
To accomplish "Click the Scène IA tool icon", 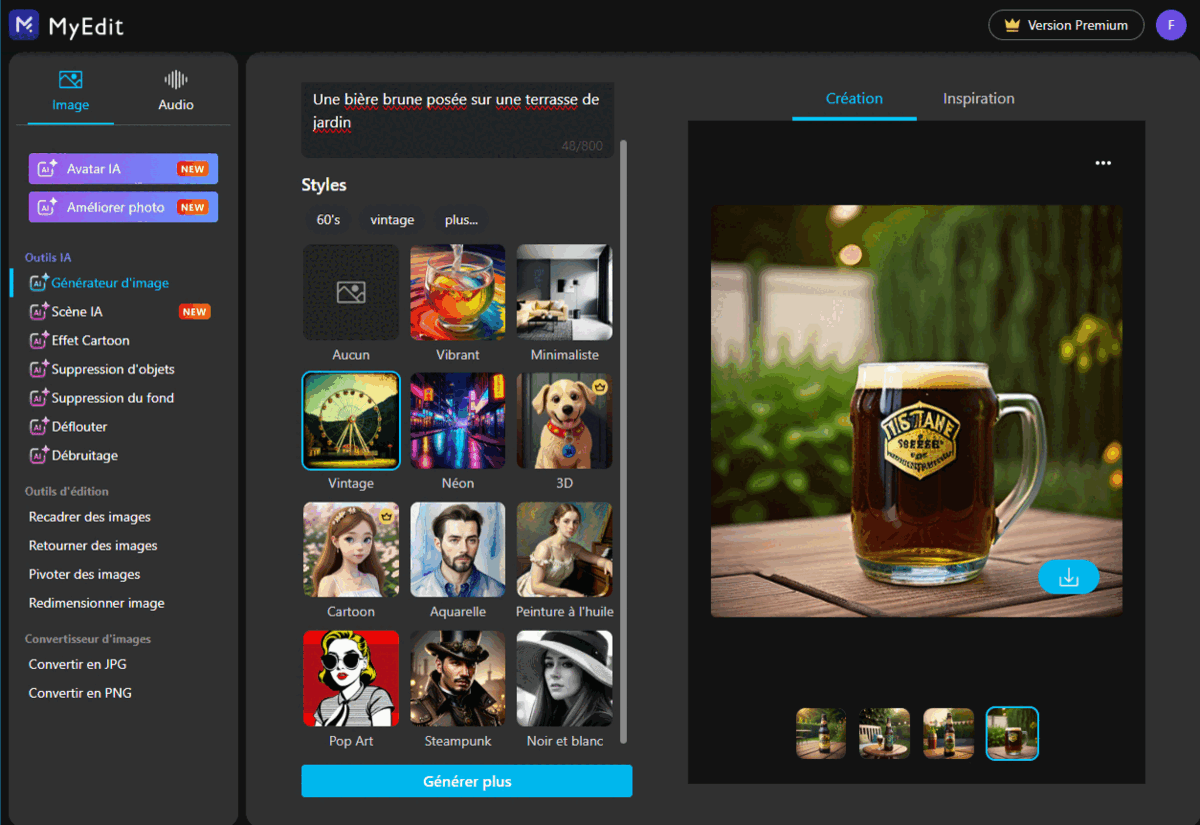I will click(x=39, y=312).
